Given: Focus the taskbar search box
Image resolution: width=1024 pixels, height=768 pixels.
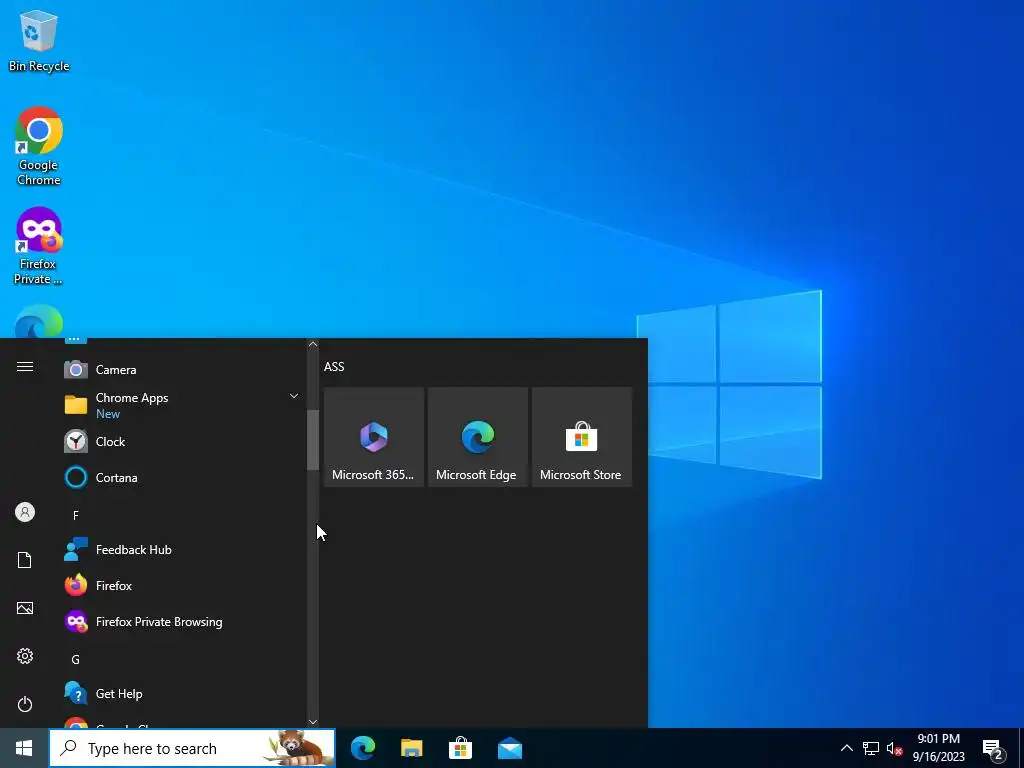Looking at the screenshot, I should point(192,748).
